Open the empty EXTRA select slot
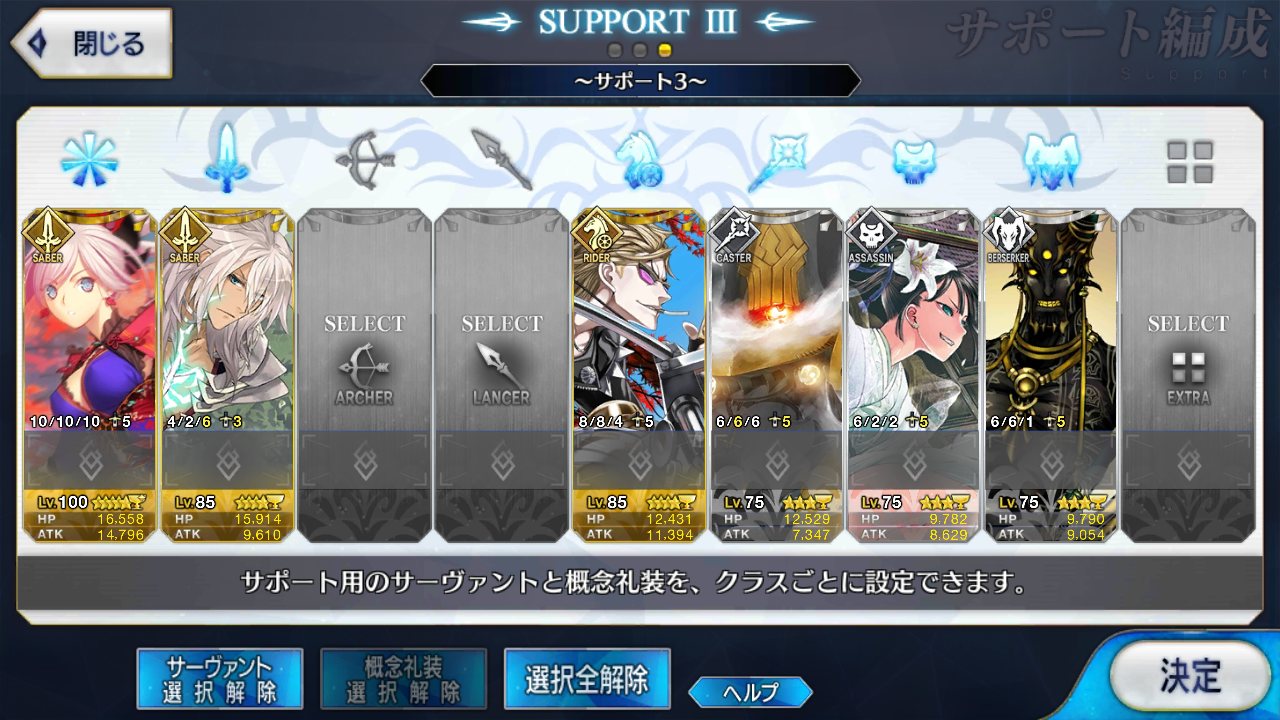The height and width of the screenshot is (720, 1280). click(1188, 375)
